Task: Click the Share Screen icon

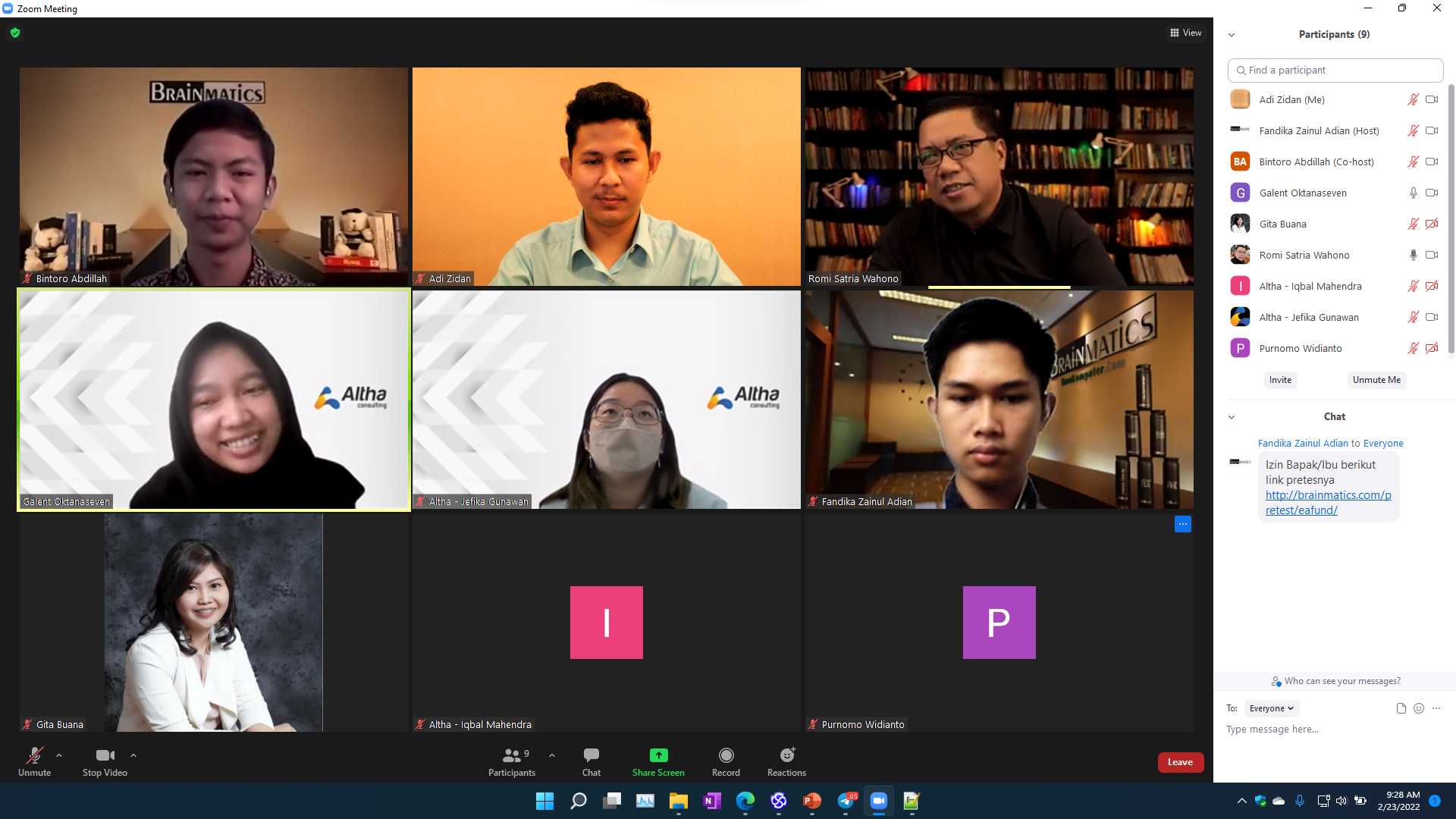Action: (658, 755)
